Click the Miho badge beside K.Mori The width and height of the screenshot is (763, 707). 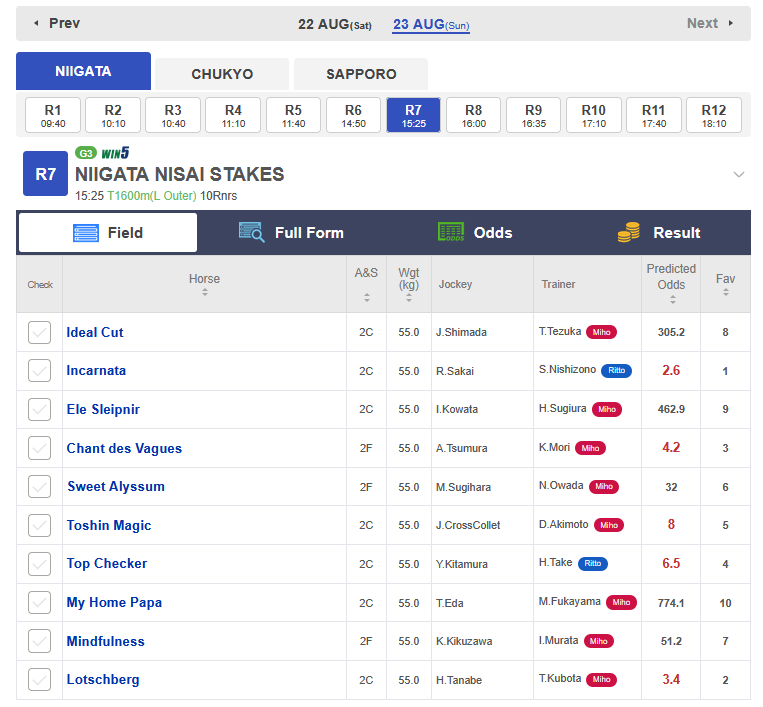coord(590,448)
